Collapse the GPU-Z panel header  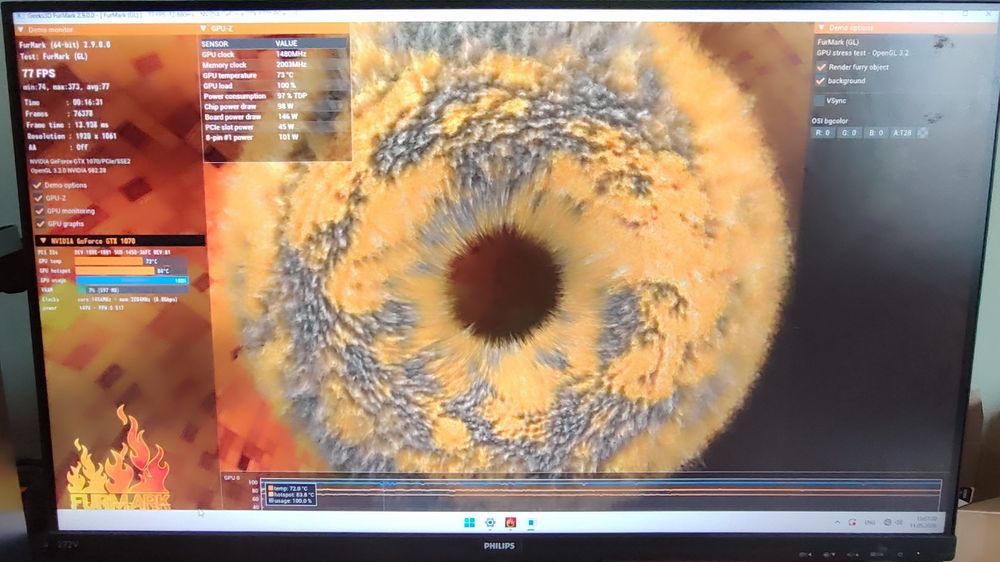pyautogui.click(x=203, y=29)
